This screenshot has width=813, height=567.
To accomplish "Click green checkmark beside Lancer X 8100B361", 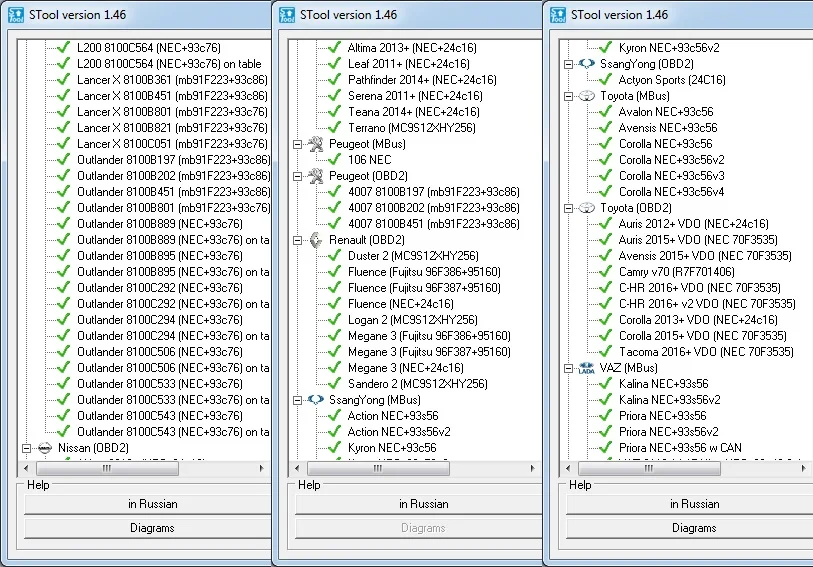I will click(63, 80).
